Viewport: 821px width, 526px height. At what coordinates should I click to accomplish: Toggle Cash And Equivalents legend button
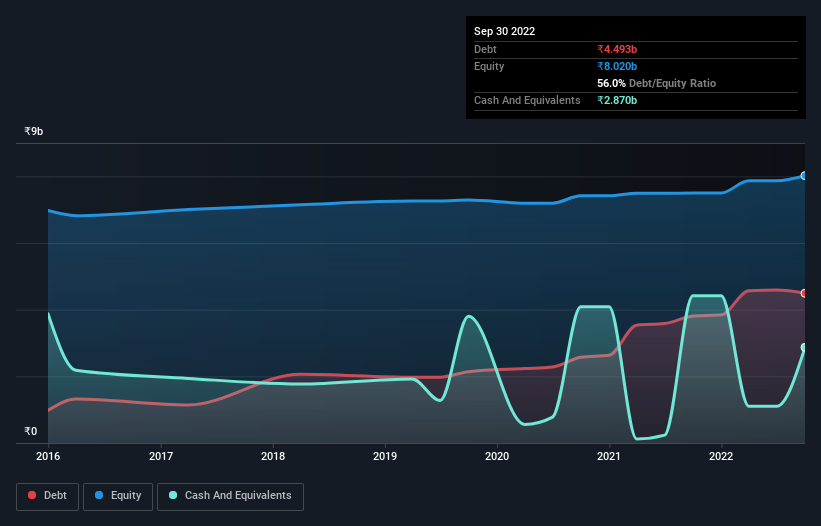230,496
